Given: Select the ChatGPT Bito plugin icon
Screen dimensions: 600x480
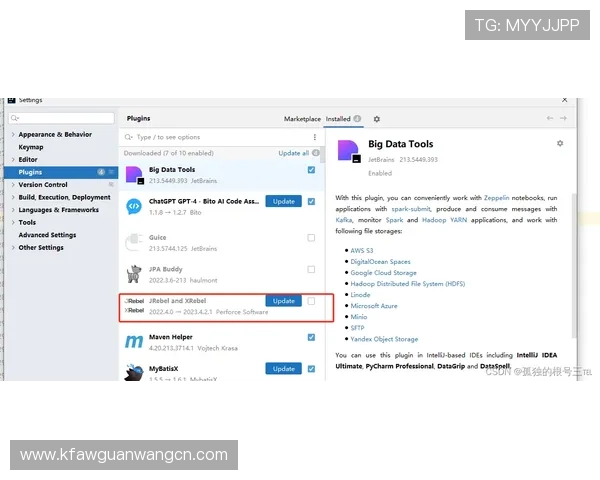Looking at the screenshot, I should pos(134,206).
